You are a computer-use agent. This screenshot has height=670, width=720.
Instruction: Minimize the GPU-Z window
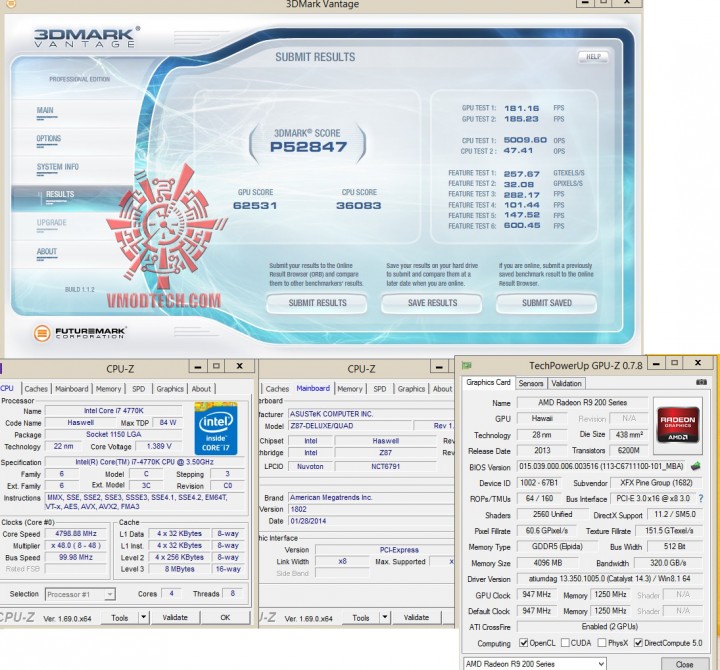point(656,363)
